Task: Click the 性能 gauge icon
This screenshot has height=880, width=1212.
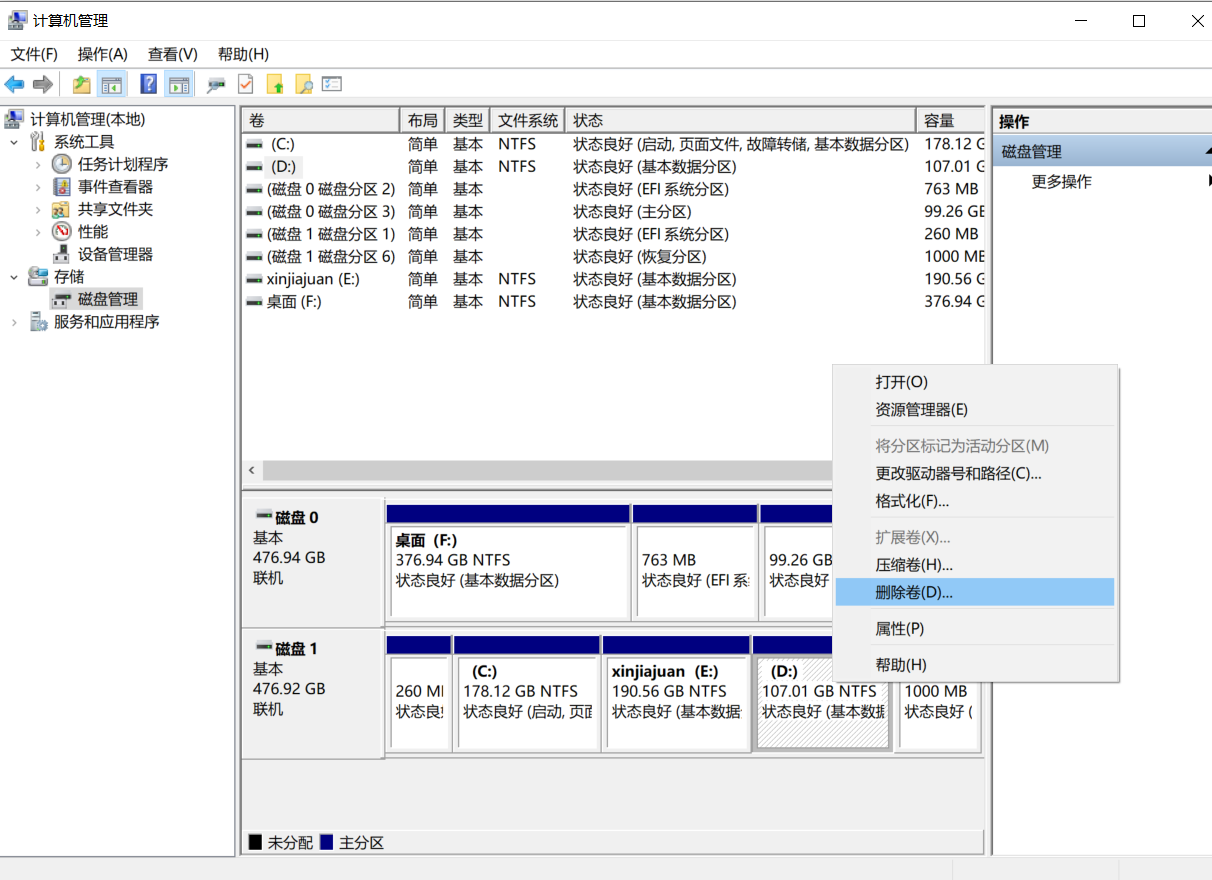Action: click(62, 232)
